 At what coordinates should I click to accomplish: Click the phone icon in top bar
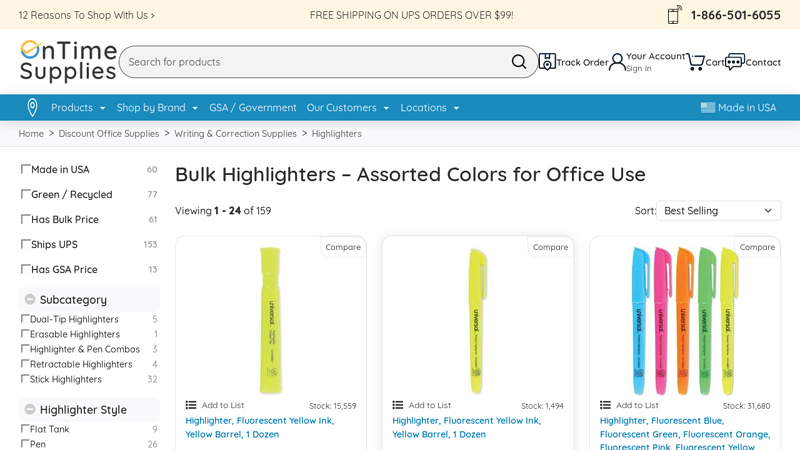674,15
